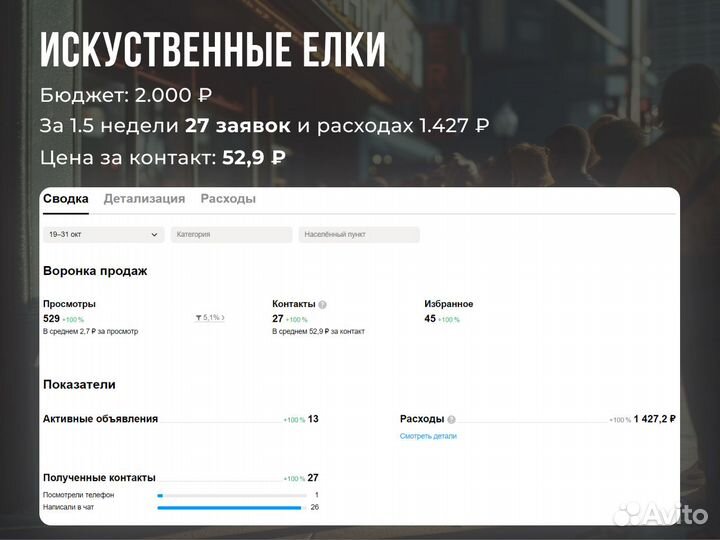This screenshot has height=540, width=720.
Task: Select the Расходы amount 1 427,2 ₽
Action: point(654,419)
